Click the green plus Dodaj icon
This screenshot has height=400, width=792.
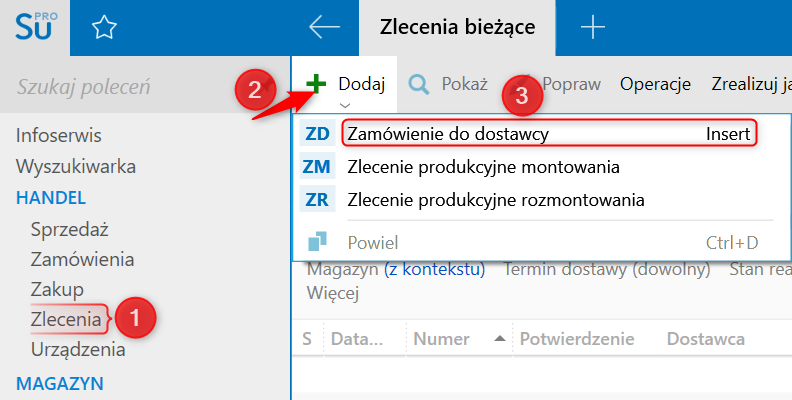(x=316, y=84)
